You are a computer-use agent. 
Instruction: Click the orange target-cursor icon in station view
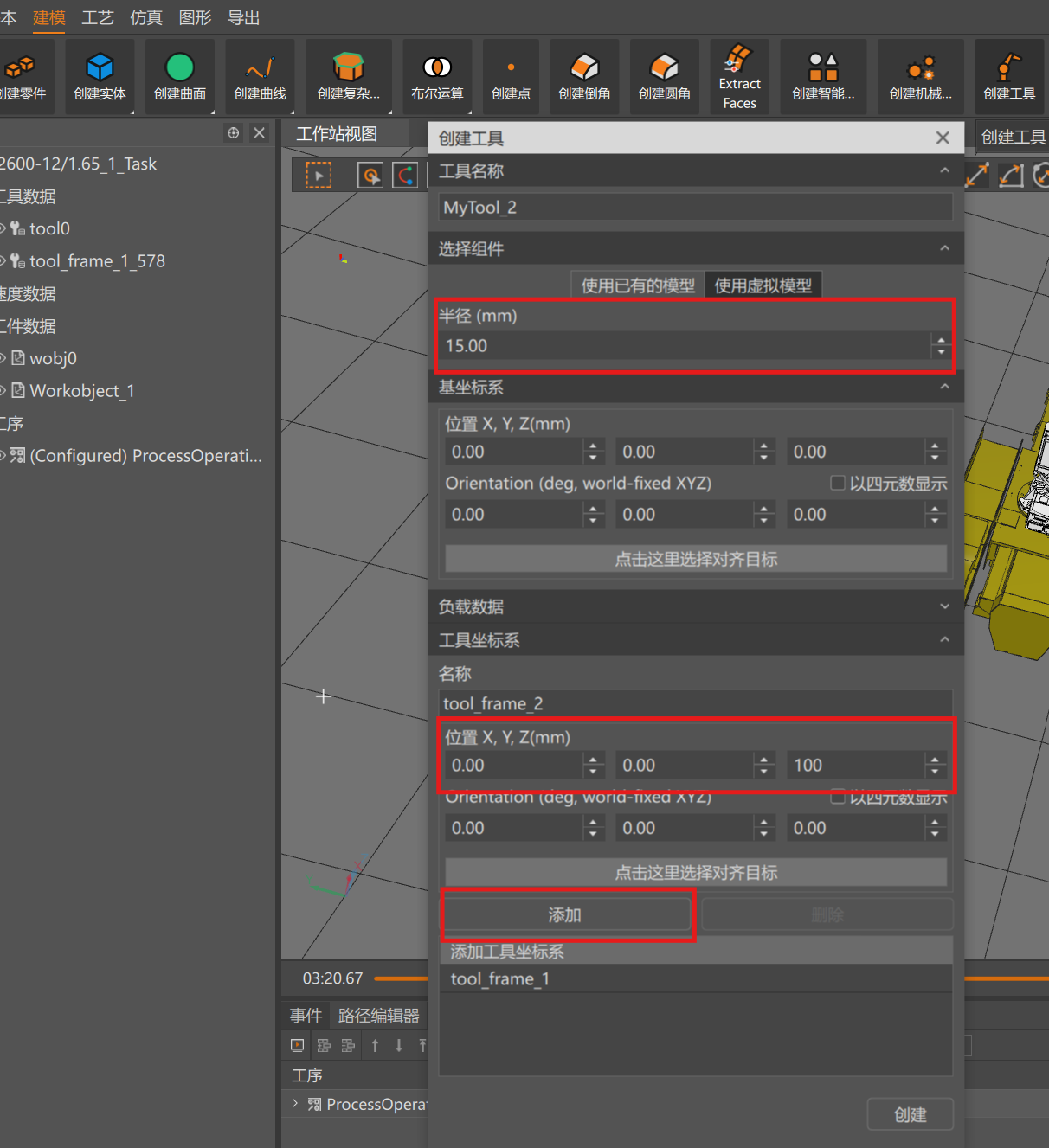pos(371,176)
